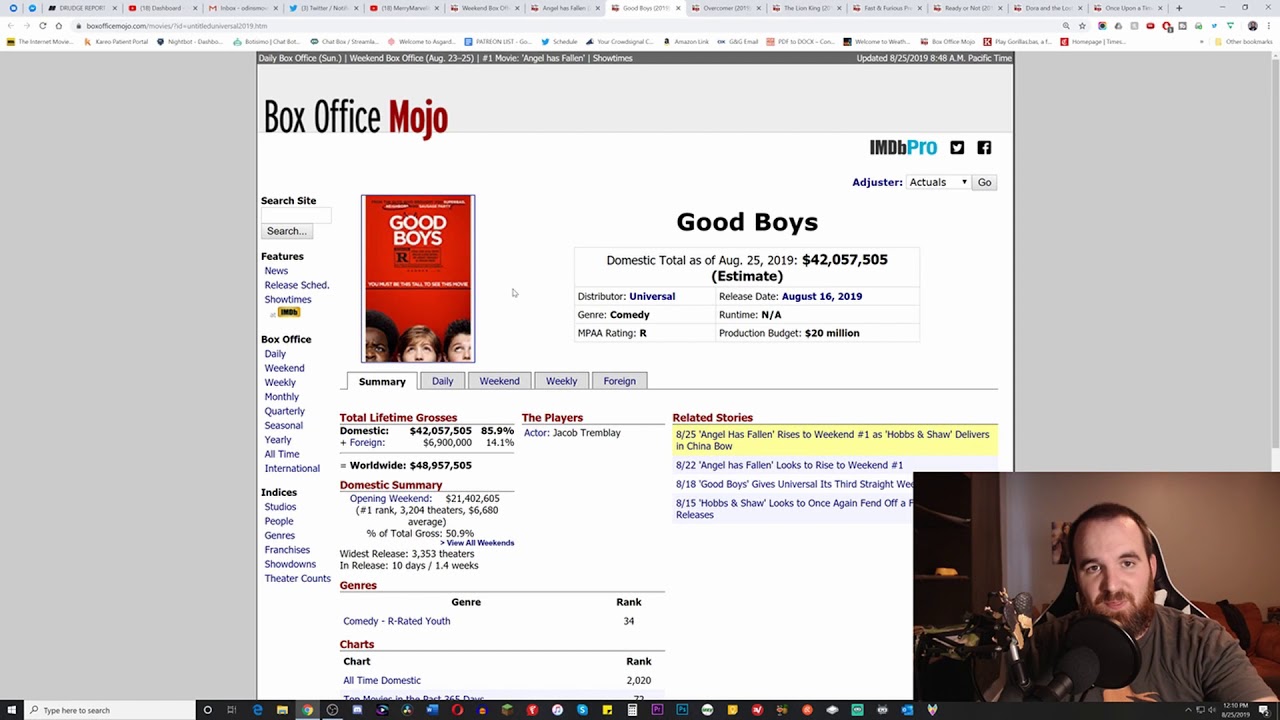
Task: Open a new browser tab with plus
Action: pos(1179,8)
